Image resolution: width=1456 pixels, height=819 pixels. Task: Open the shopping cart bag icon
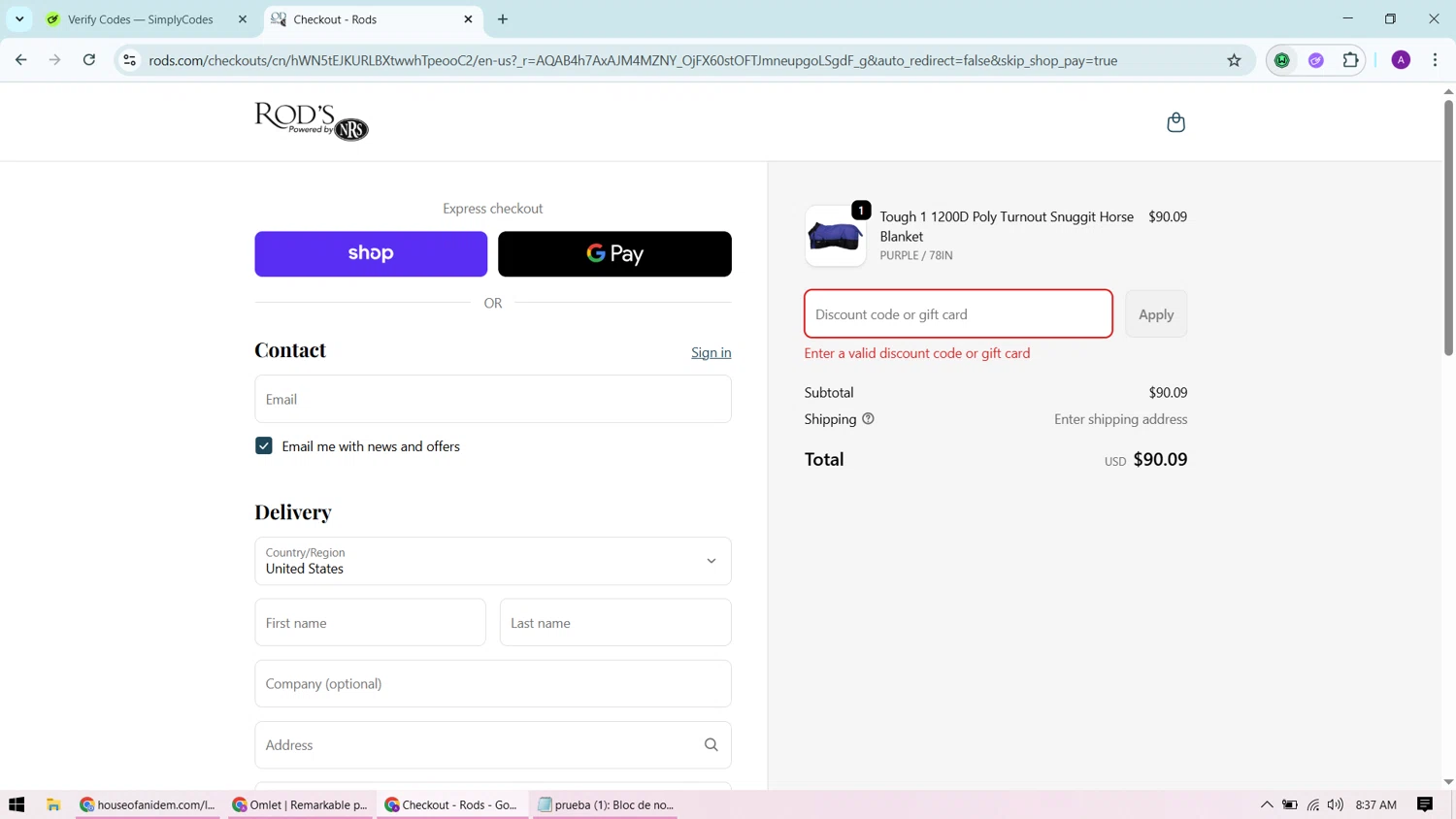click(1175, 122)
